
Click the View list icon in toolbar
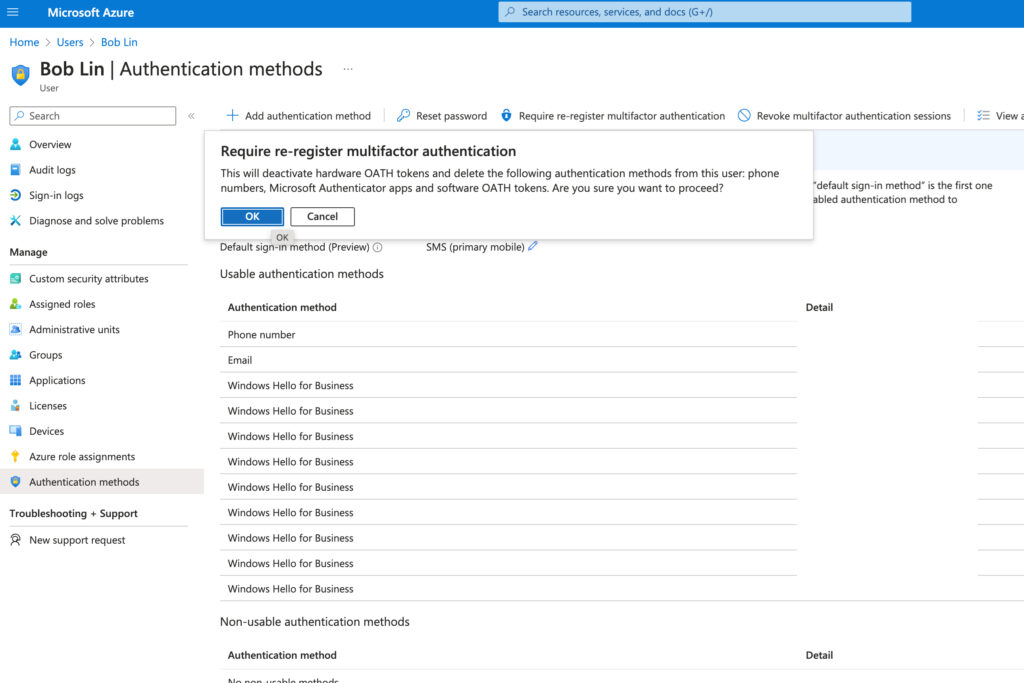983,116
